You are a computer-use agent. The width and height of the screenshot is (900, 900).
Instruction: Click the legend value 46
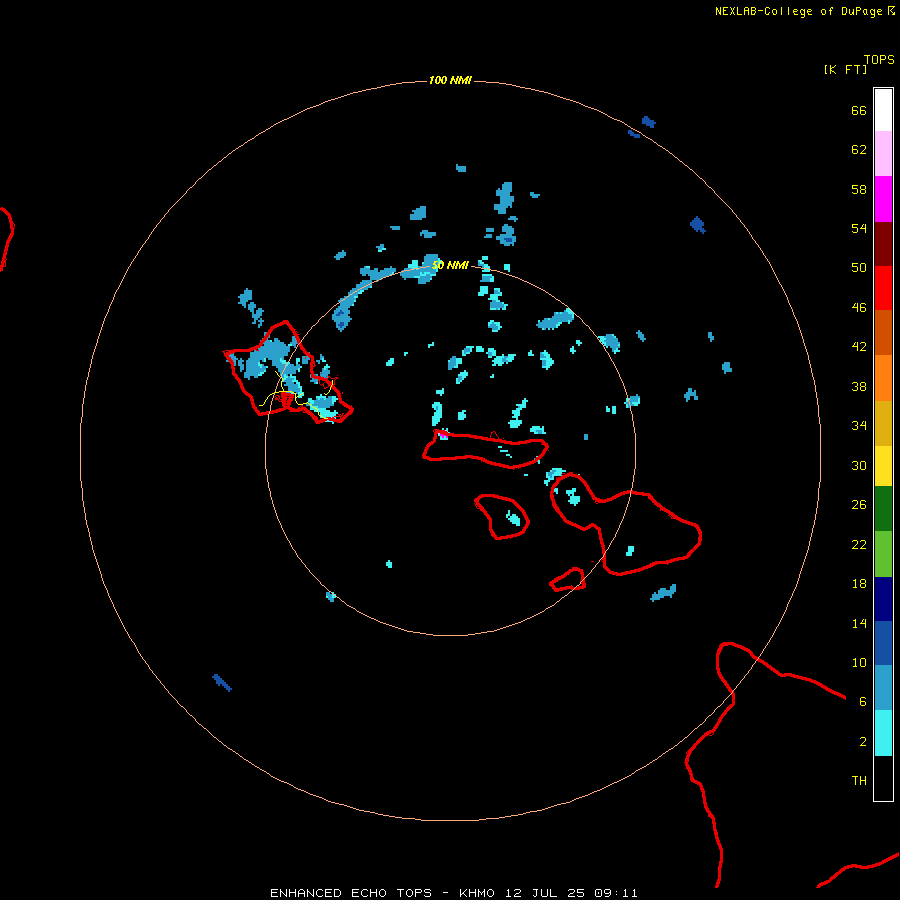point(859,308)
